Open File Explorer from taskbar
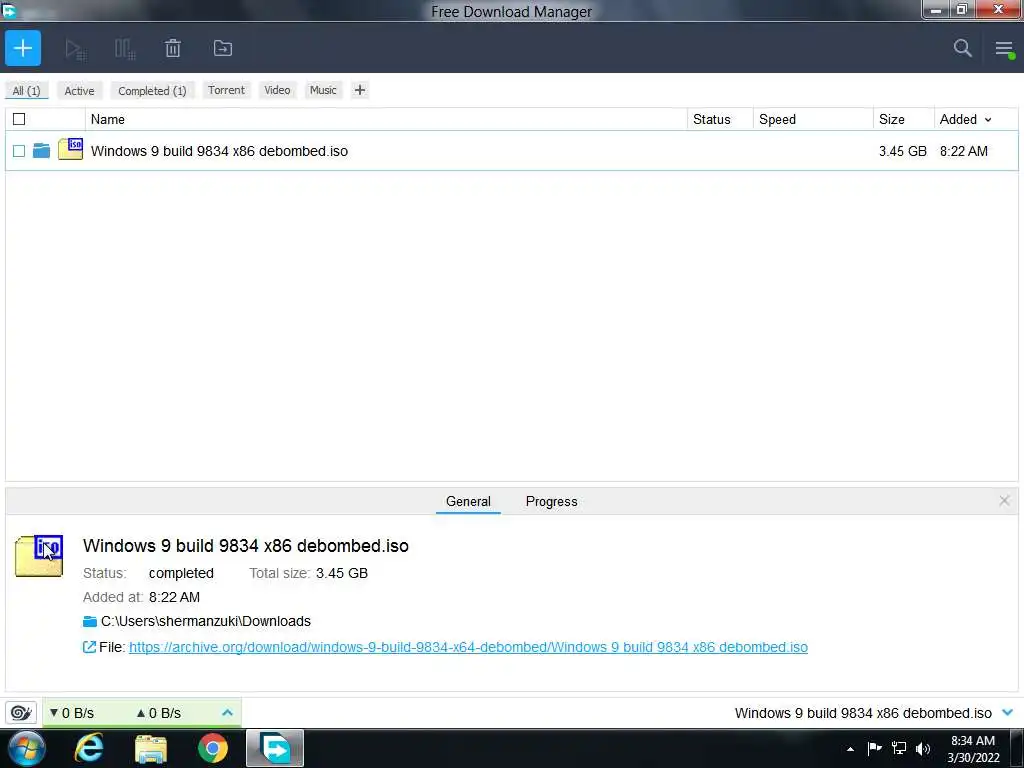 click(151, 749)
